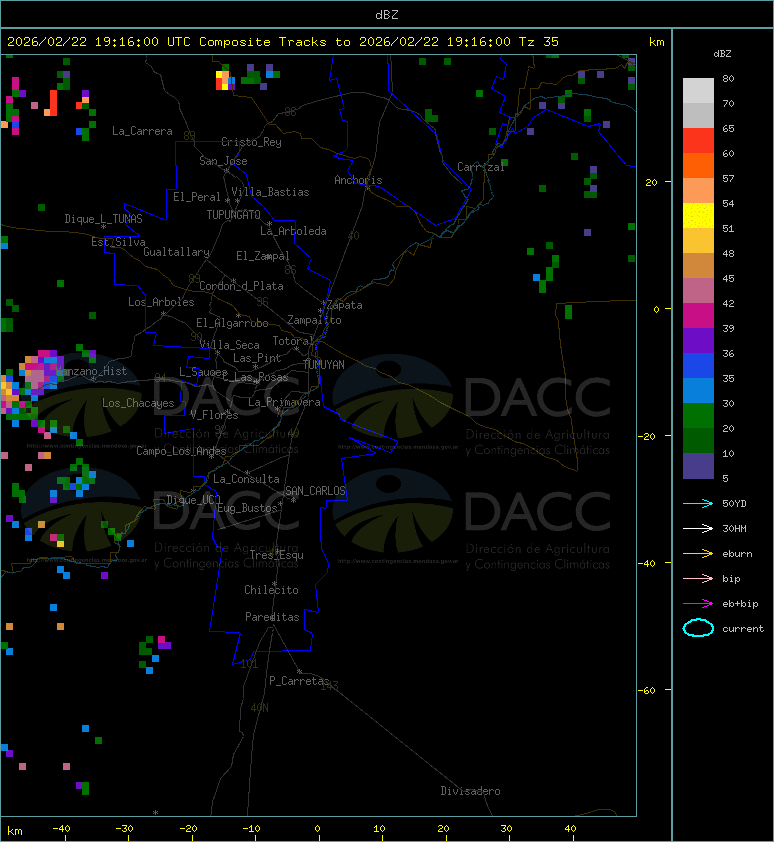Click the Los_Arboles map label
The height and width of the screenshot is (842, 774).
point(161,302)
